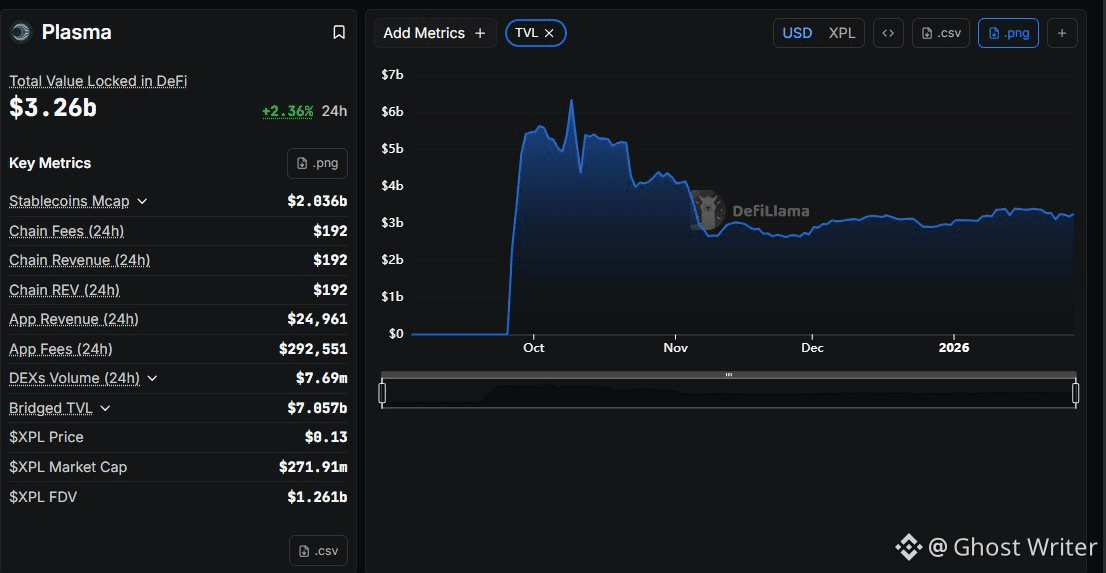Download chart data with .csv button
1106x573 pixels.
941,33
